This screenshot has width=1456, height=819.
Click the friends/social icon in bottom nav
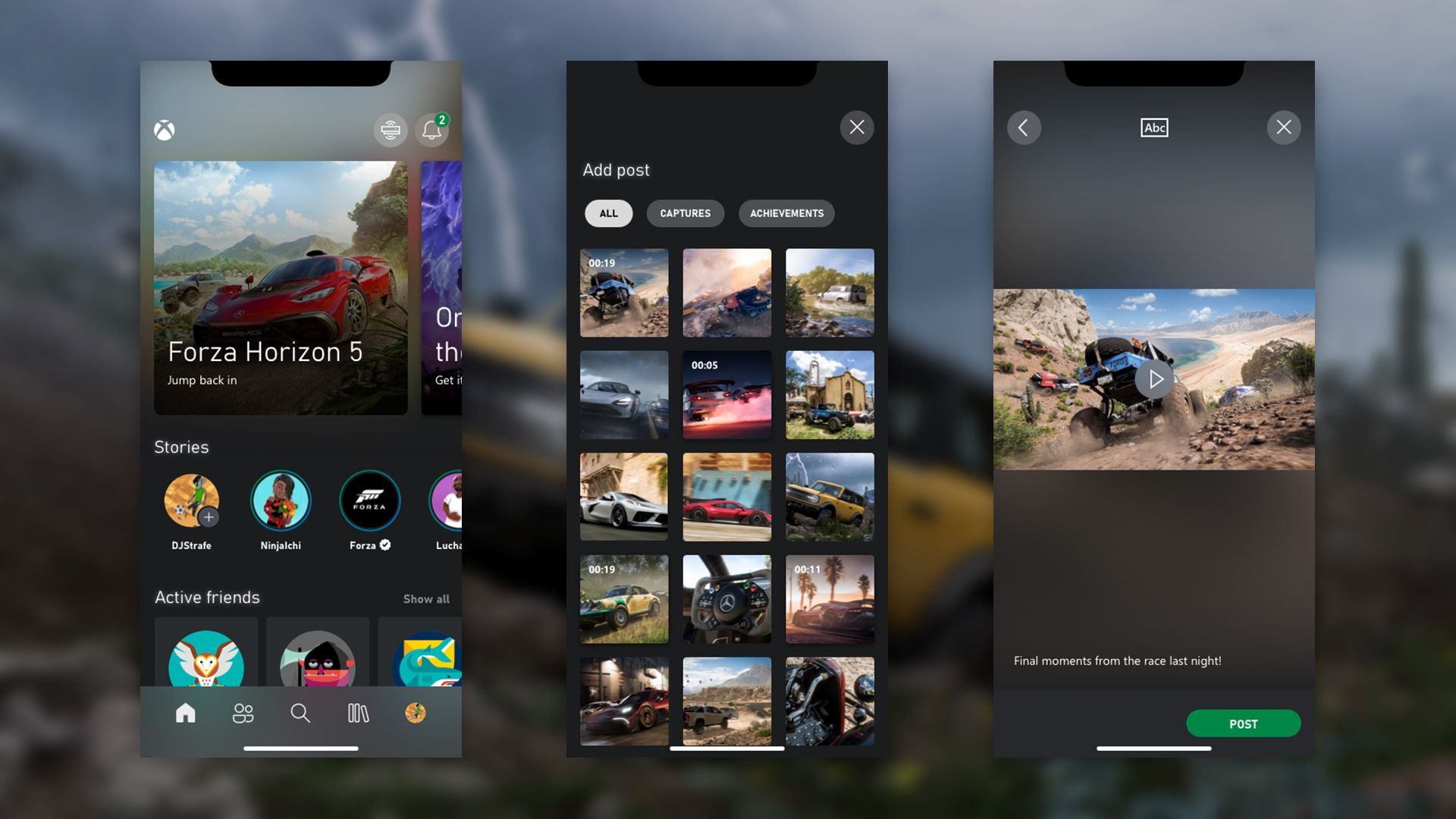(243, 712)
